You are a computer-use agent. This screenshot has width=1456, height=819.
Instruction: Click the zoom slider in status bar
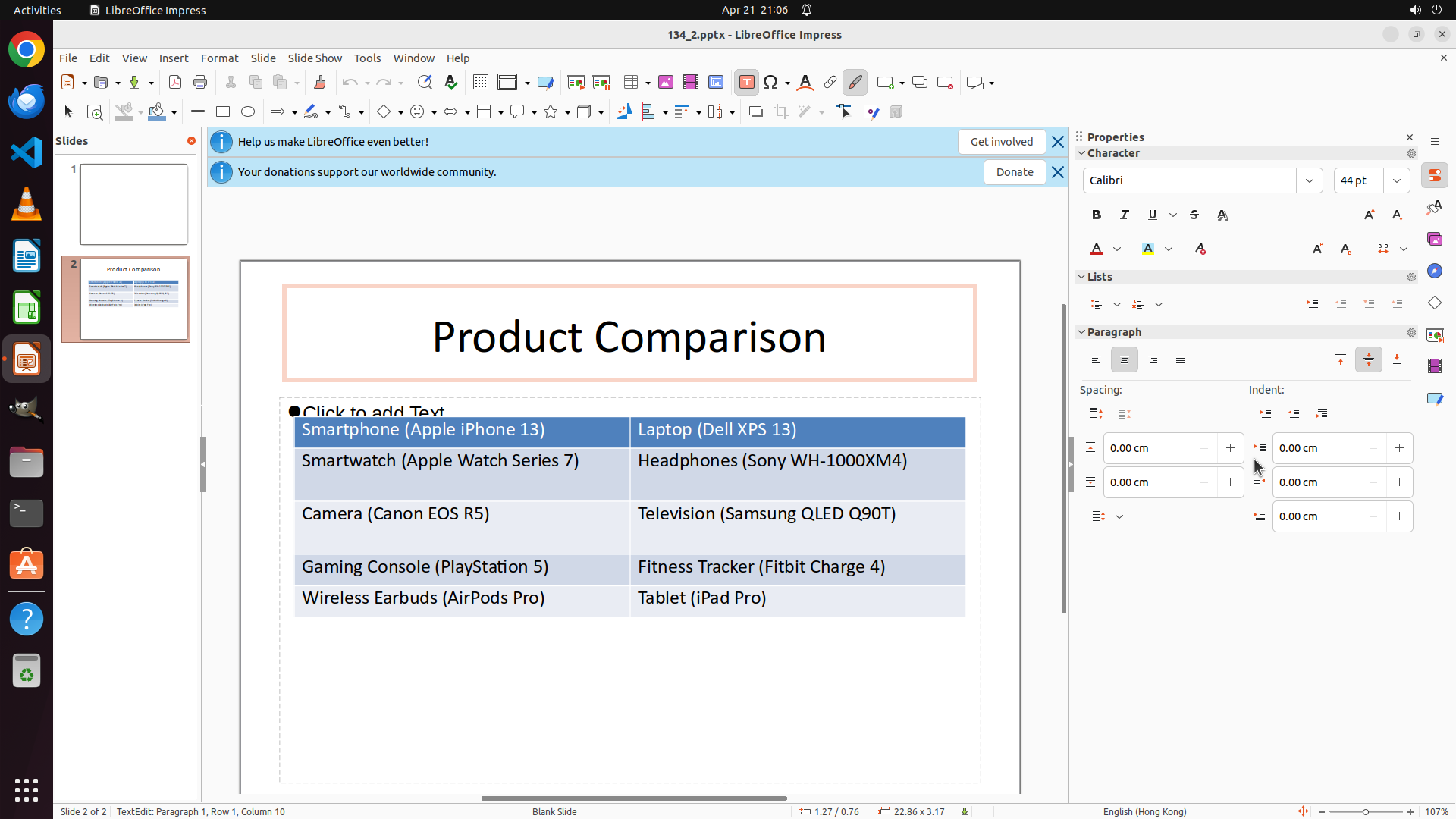tap(1365, 812)
